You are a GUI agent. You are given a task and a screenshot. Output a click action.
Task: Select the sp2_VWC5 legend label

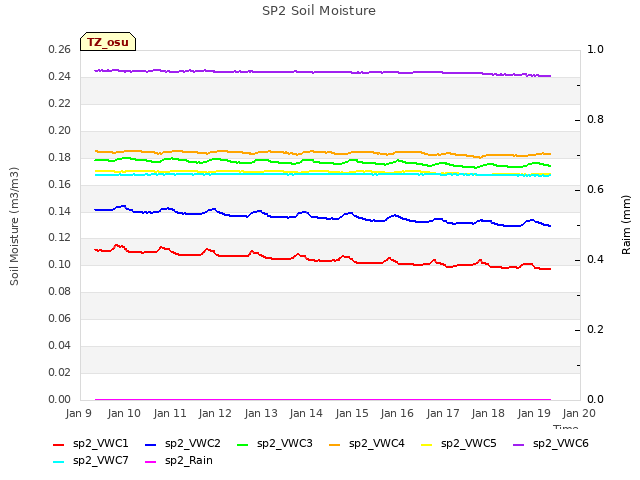pos(469,444)
